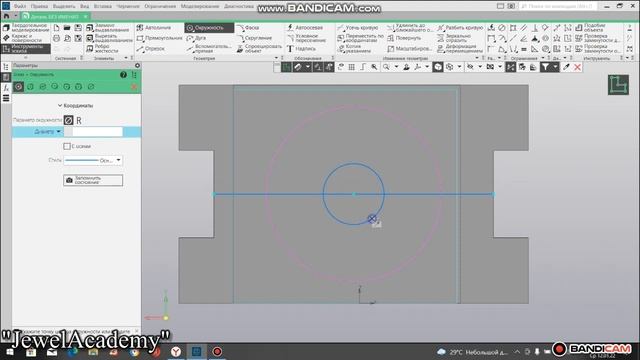Toggle the grid display icon in view toolbar

351,67
